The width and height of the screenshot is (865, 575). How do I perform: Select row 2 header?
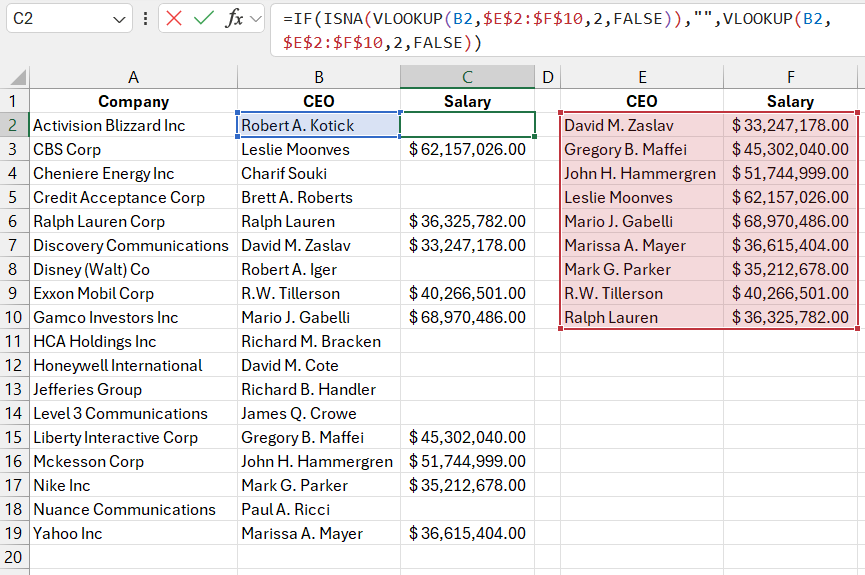pyautogui.click(x=14, y=125)
